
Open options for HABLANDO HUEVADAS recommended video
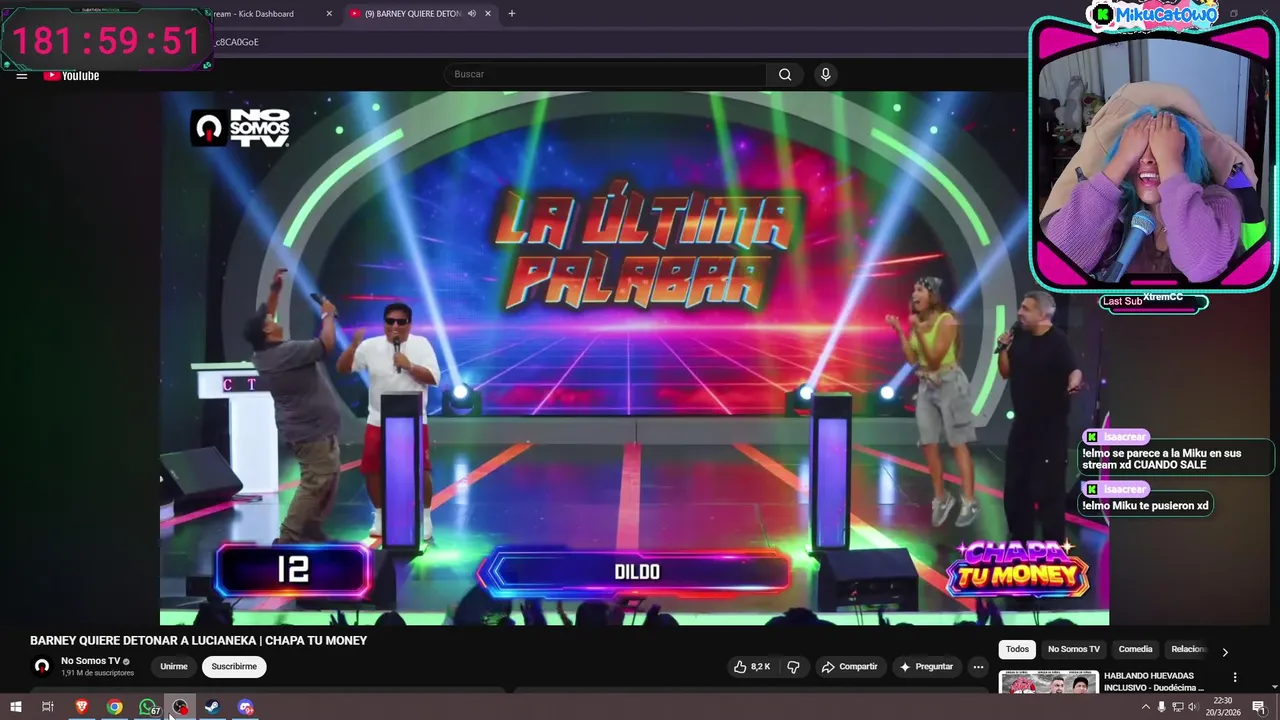1235,677
